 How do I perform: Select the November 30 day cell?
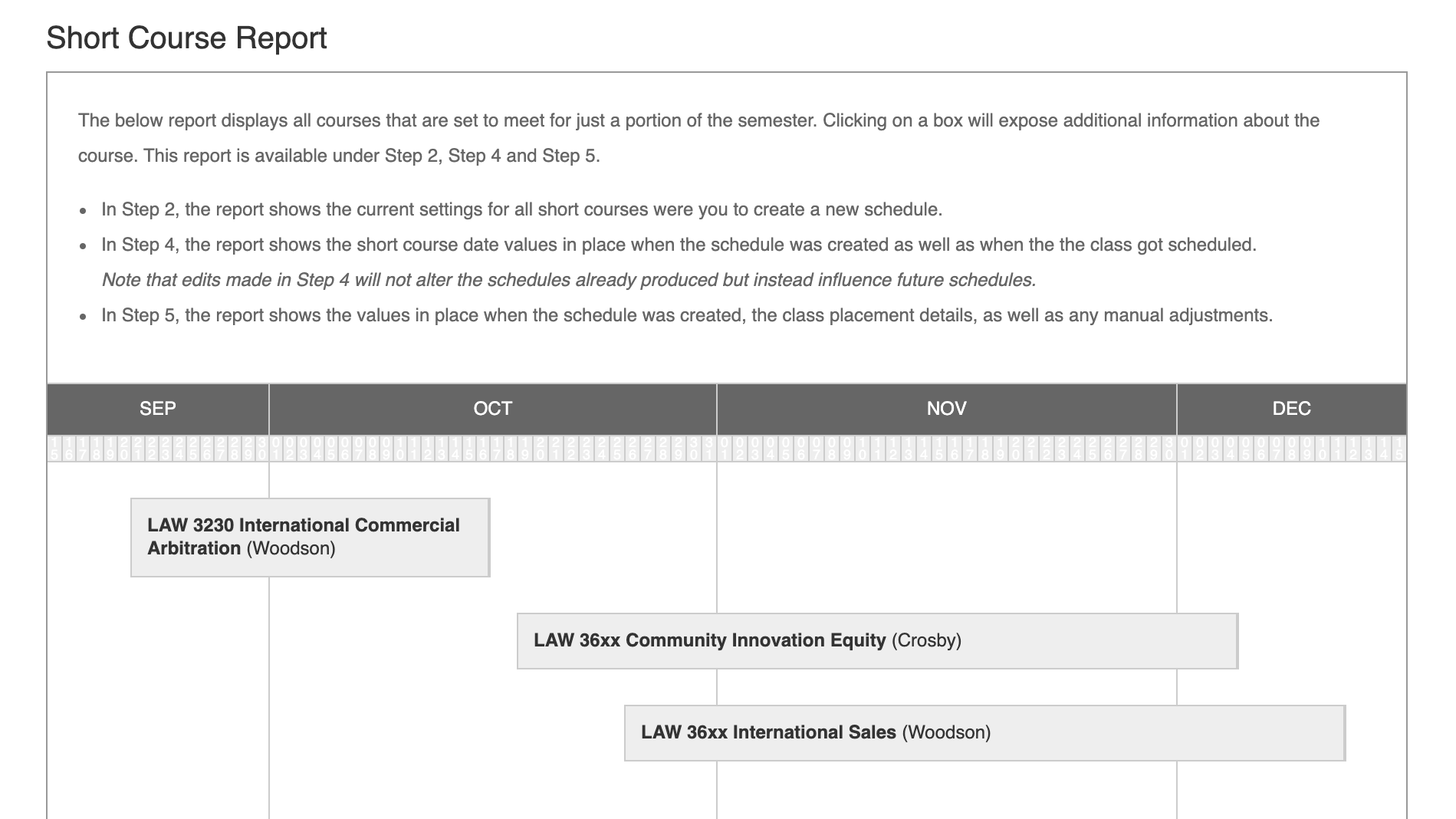(x=1169, y=449)
